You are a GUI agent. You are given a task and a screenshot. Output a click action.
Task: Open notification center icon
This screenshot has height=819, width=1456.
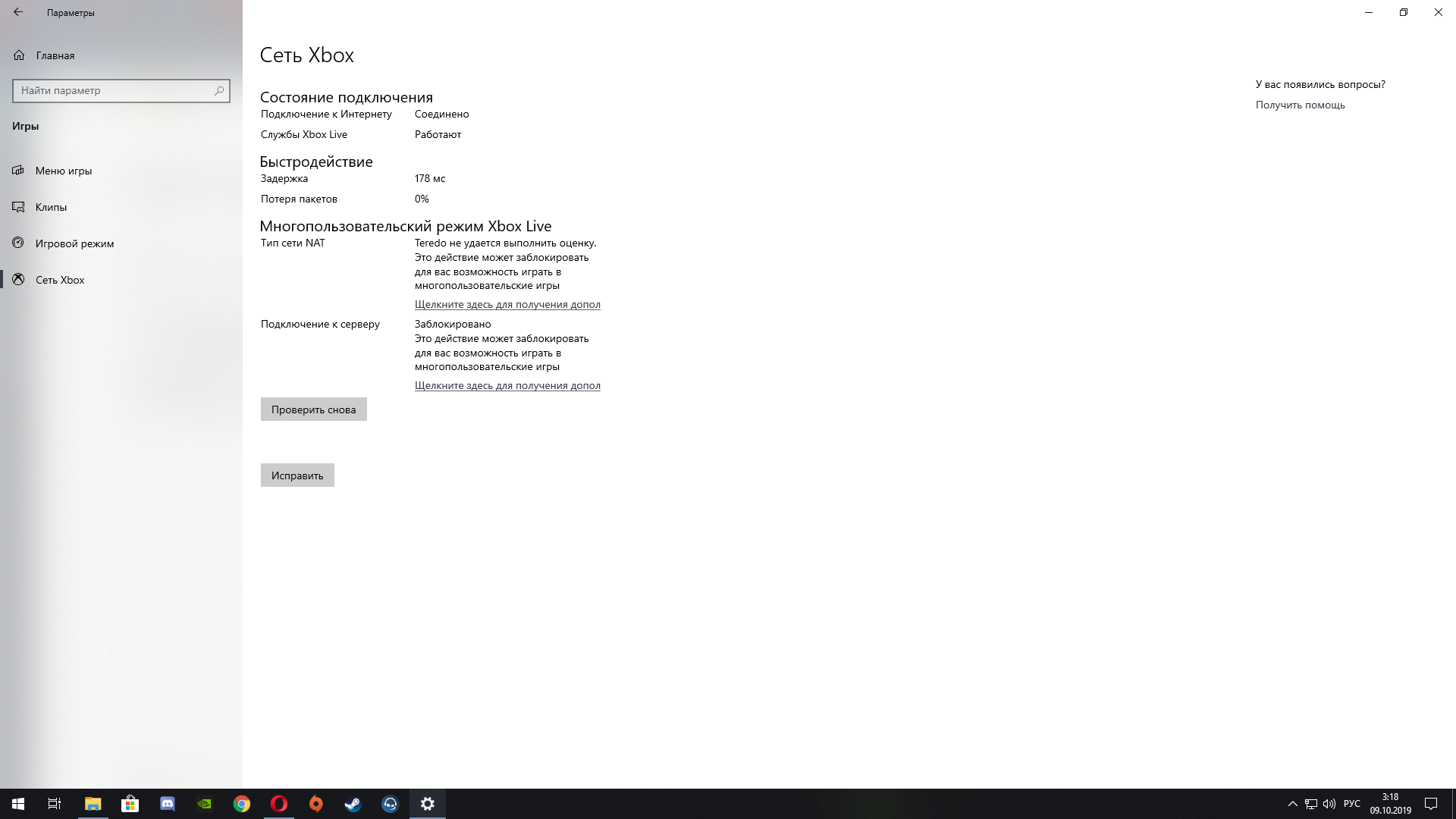pos(1431,804)
